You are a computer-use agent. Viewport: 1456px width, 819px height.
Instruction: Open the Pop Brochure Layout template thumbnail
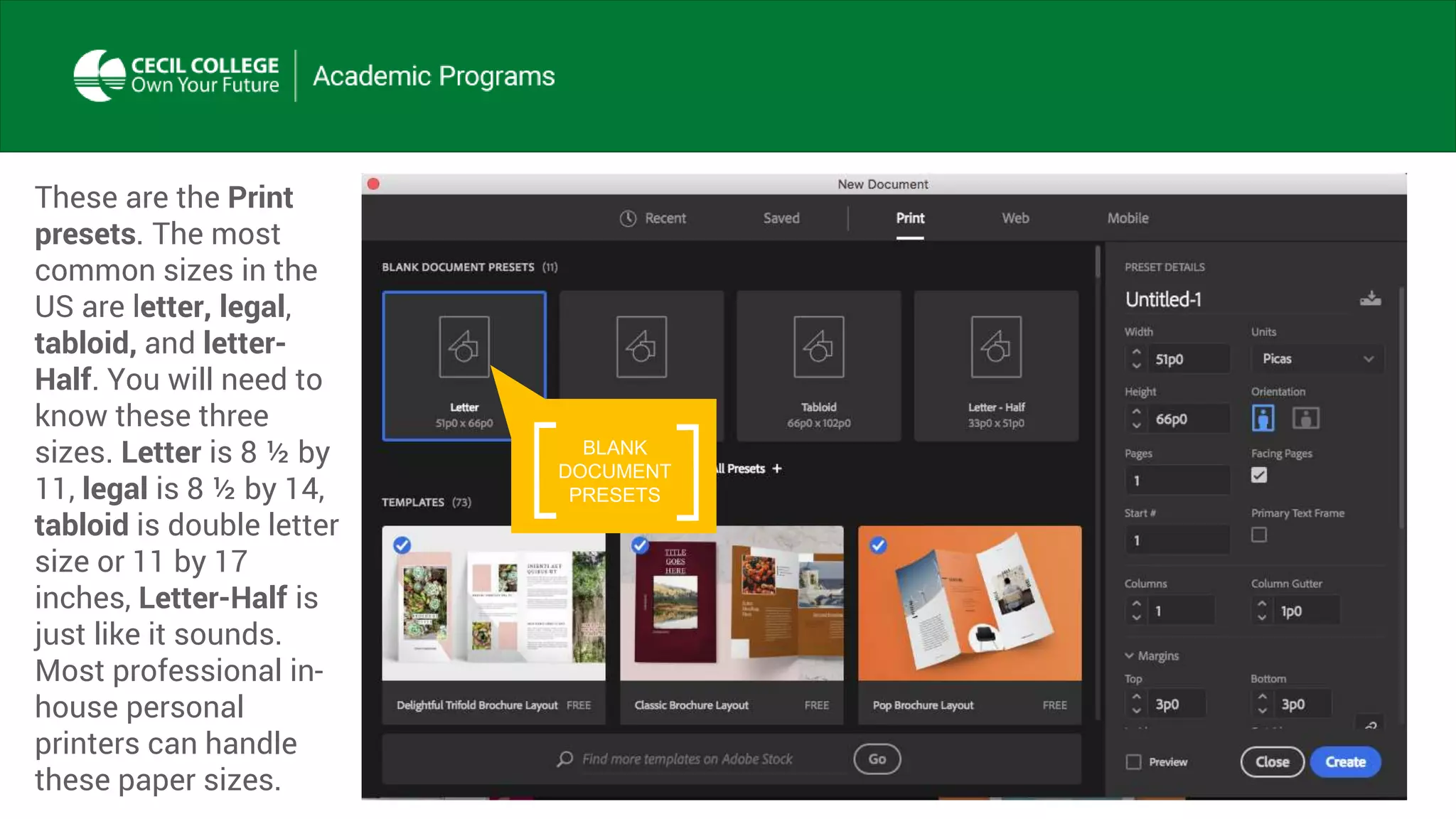point(969,603)
